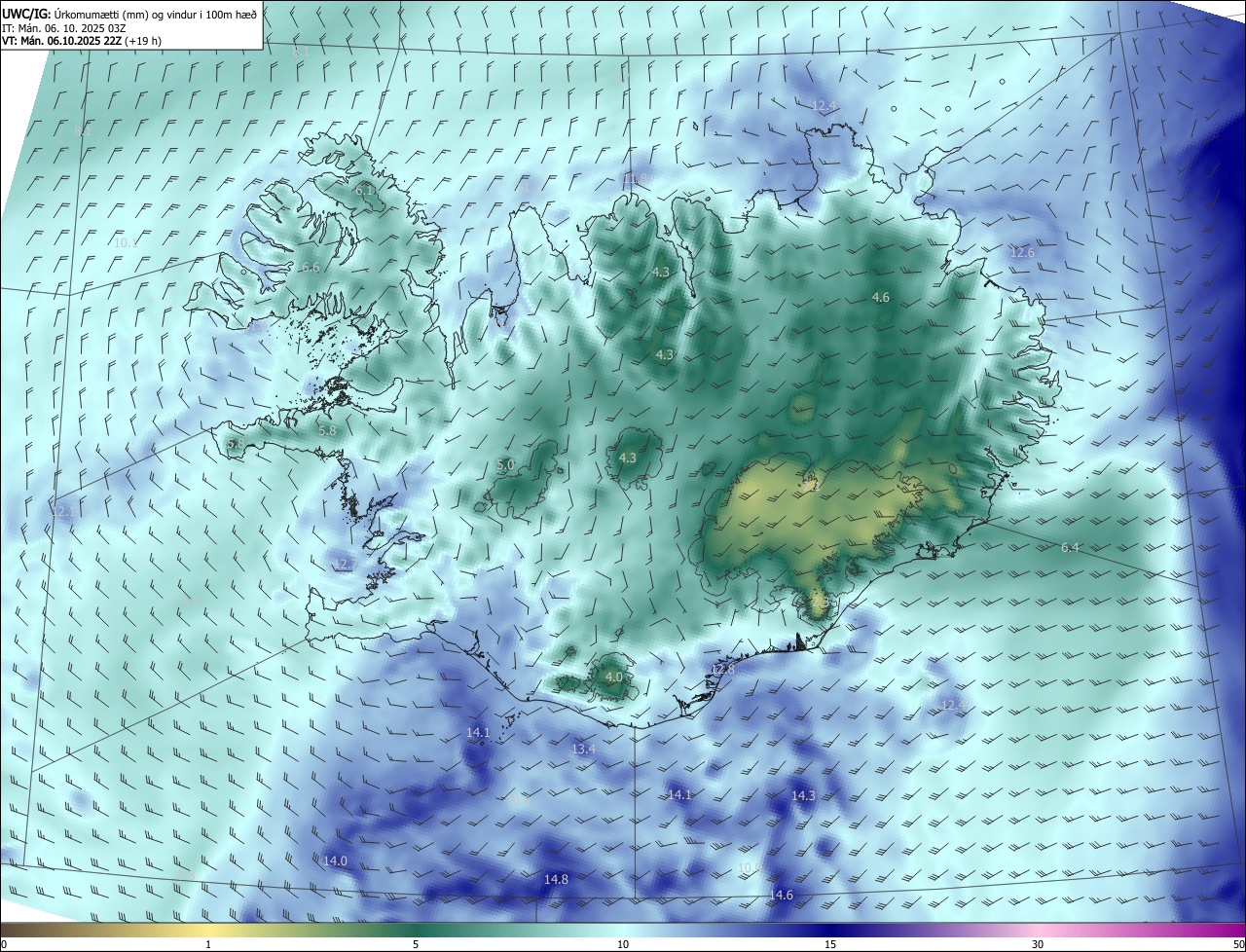This screenshot has height=952, width=1246.
Task: Click the title 'UWC/IG: Úrkomumætti (mm) og vindur' header
Action: click(129, 14)
